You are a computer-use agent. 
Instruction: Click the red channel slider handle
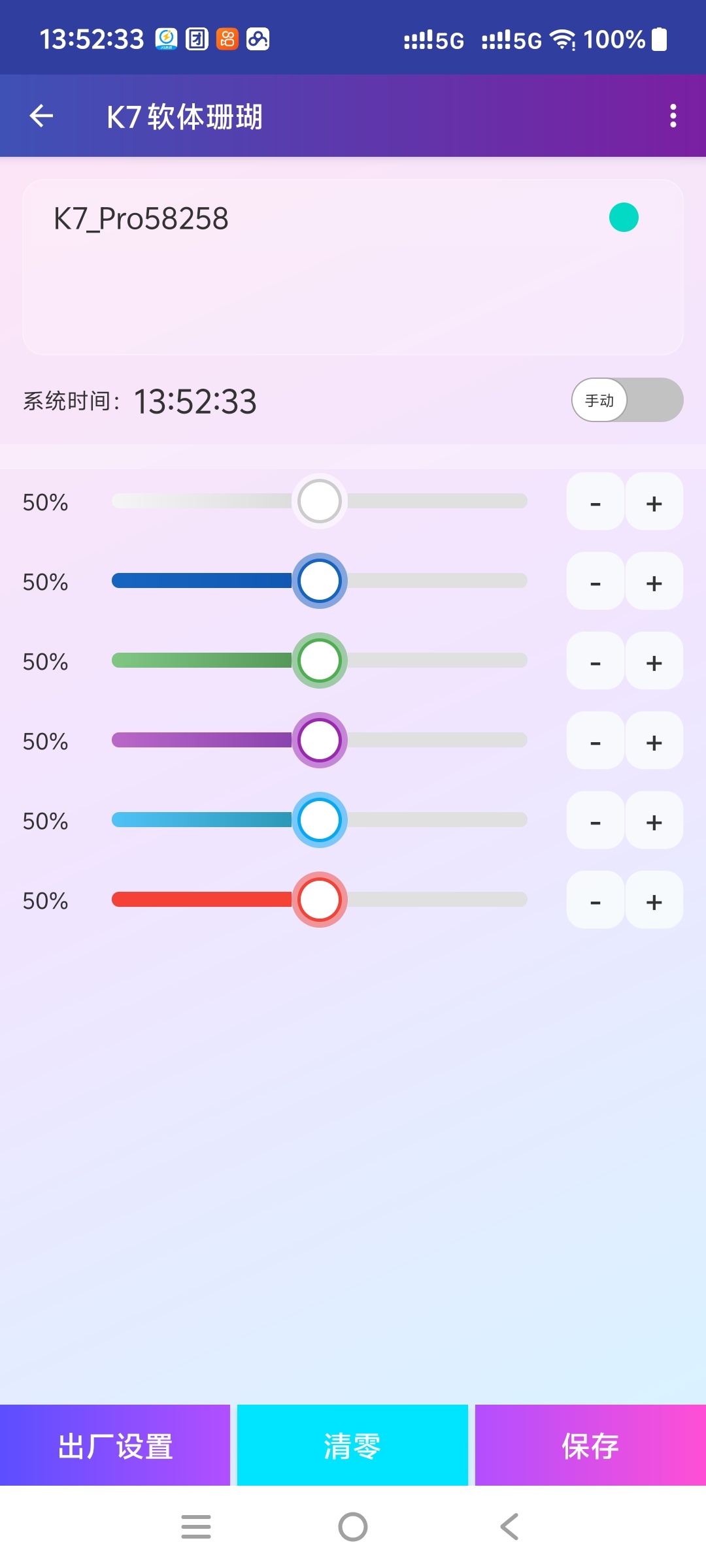pyautogui.click(x=320, y=900)
